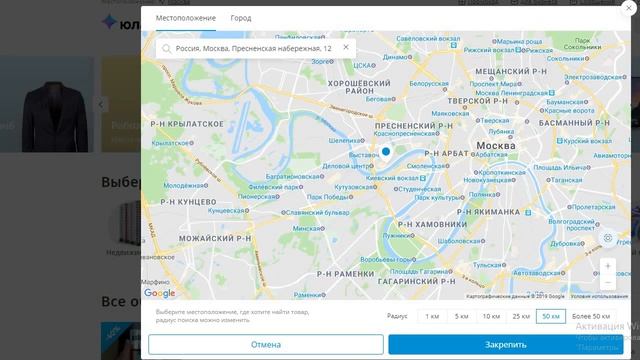Click Р-Н ЯКИМАНКА district label

click(488, 212)
